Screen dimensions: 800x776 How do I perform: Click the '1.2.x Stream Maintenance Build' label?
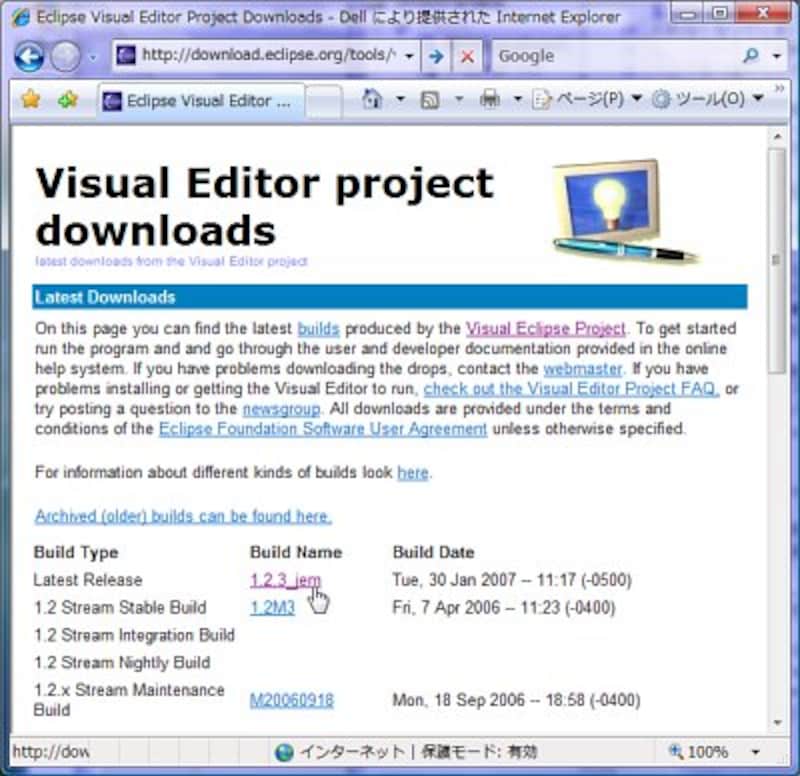(129, 700)
